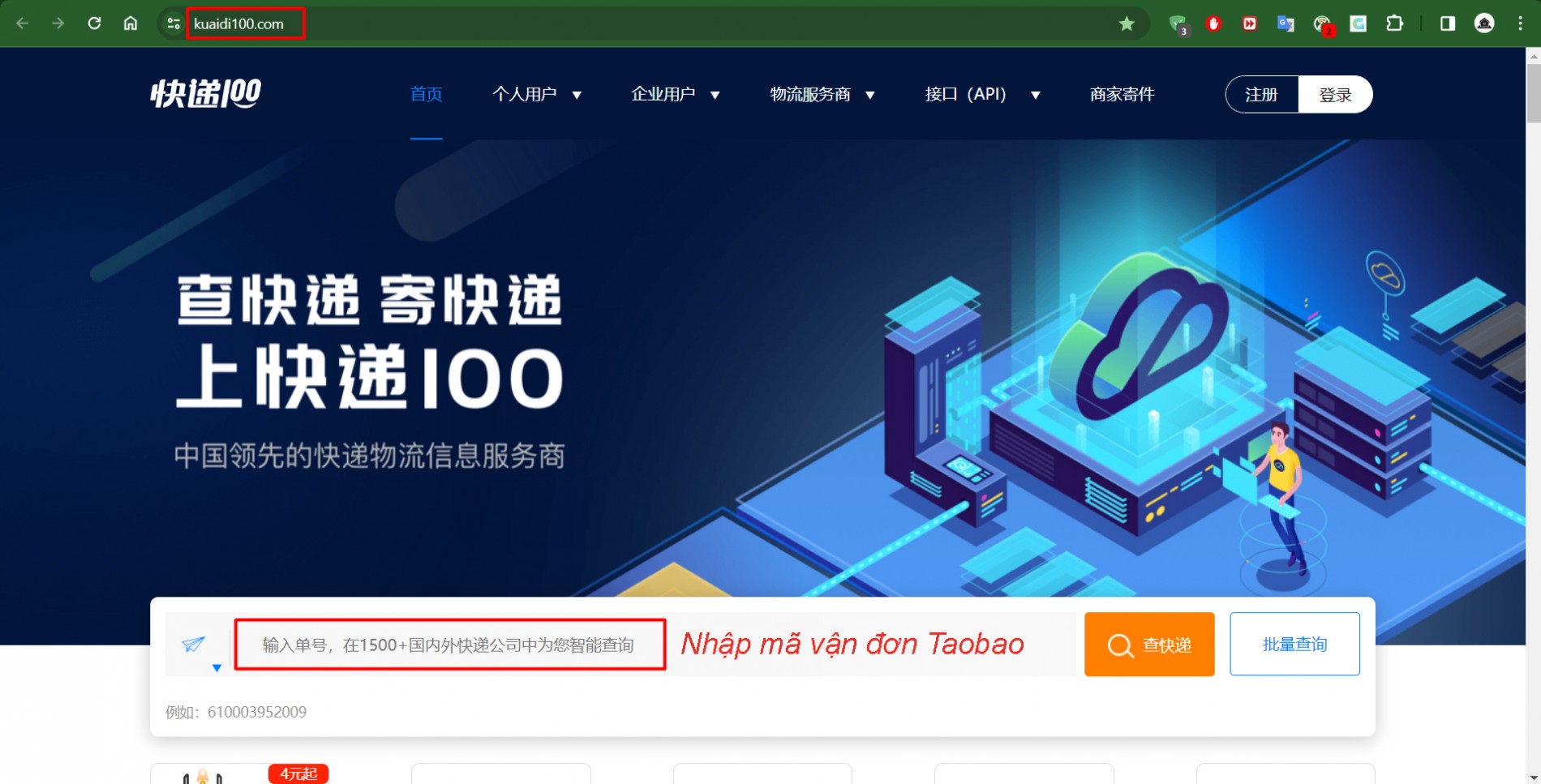The height and width of the screenshot is (784, 1541).
Task: Click example number 610003952009
Action: [x=257, y=712]
